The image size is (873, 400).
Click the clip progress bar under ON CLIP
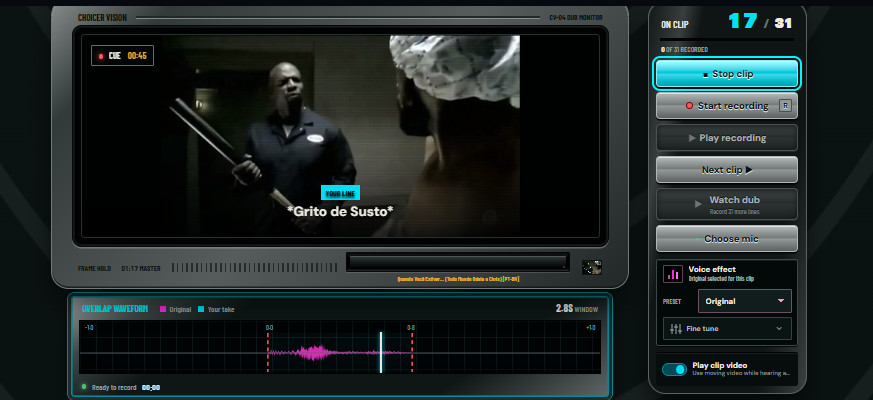[x=727, y=40]
